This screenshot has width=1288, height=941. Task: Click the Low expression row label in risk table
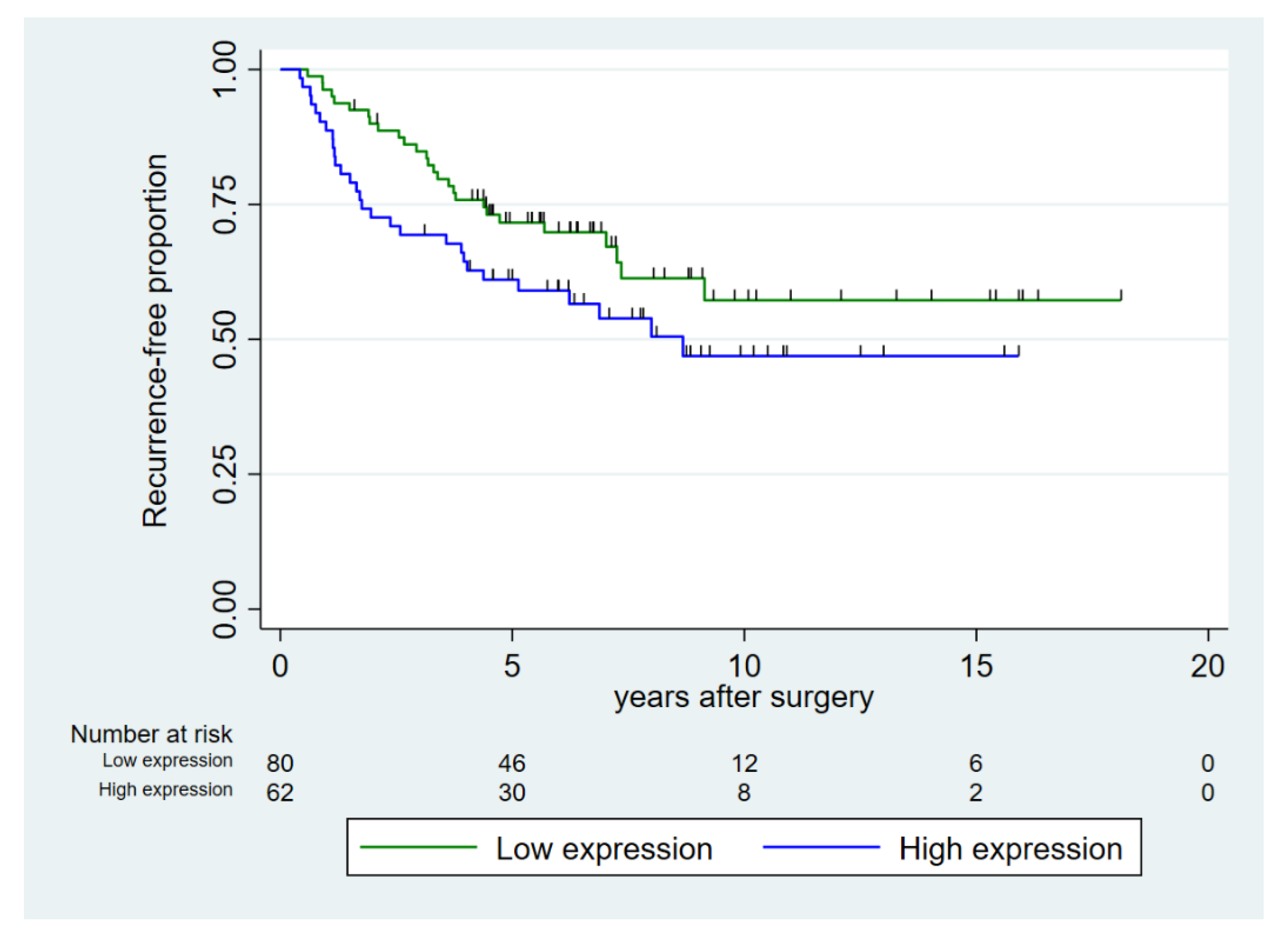tap(167, 761)
